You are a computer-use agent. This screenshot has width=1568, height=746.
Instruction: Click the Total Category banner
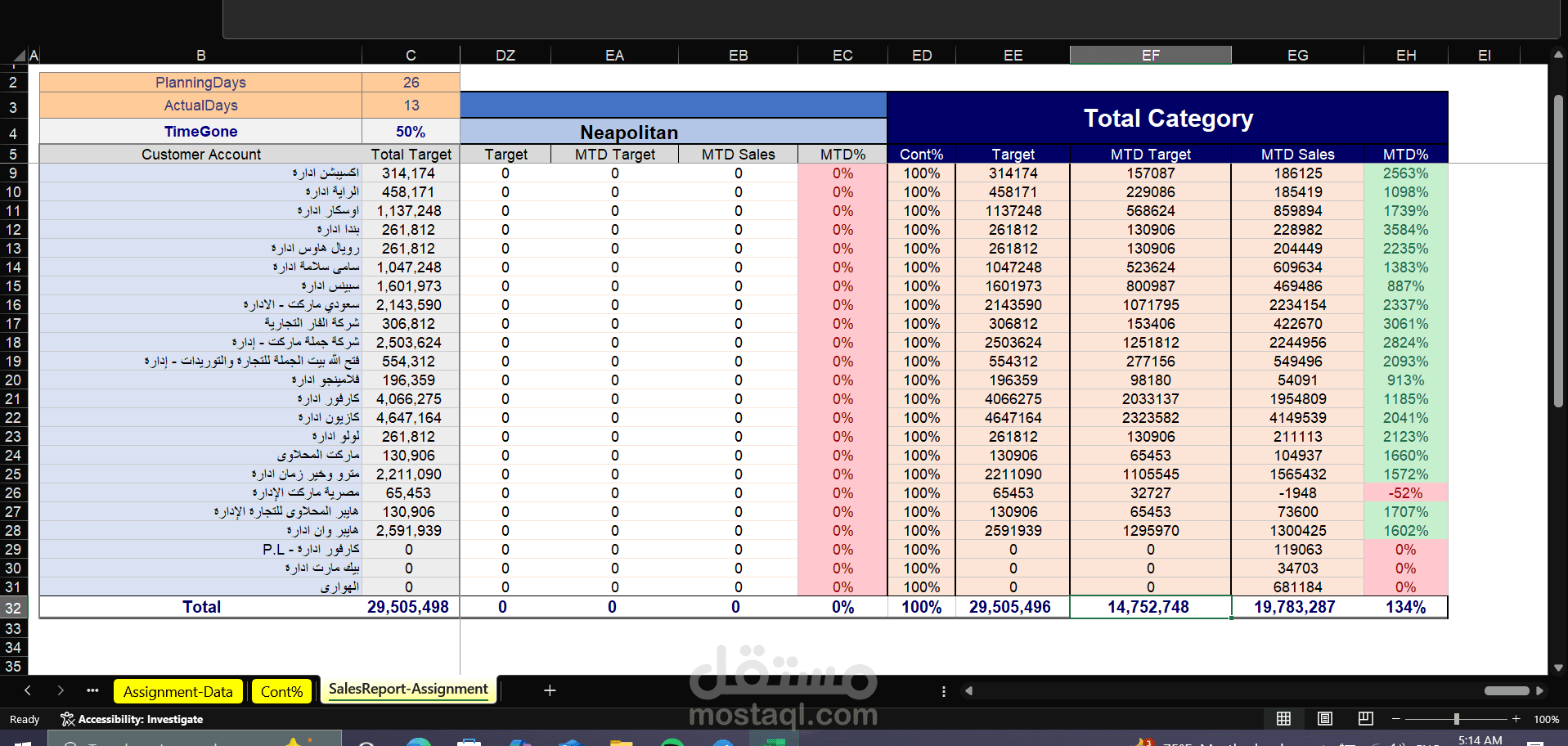1168,119
